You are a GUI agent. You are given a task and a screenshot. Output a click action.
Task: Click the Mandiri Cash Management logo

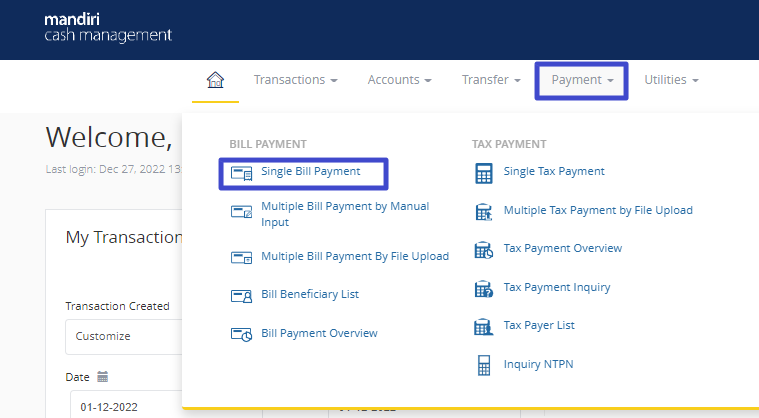tap(108, 28)
